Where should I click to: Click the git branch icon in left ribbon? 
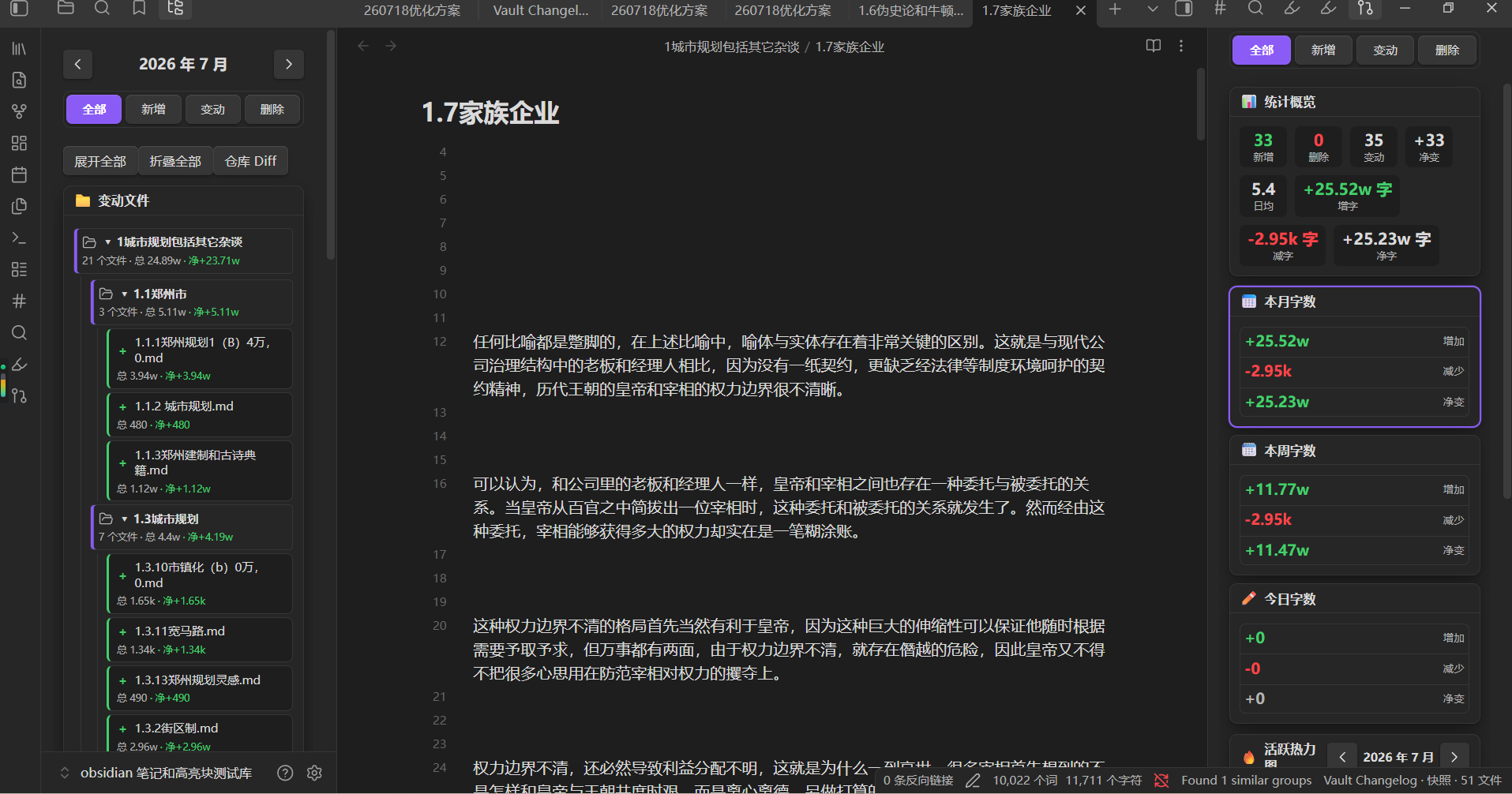(x=19, y=395)
